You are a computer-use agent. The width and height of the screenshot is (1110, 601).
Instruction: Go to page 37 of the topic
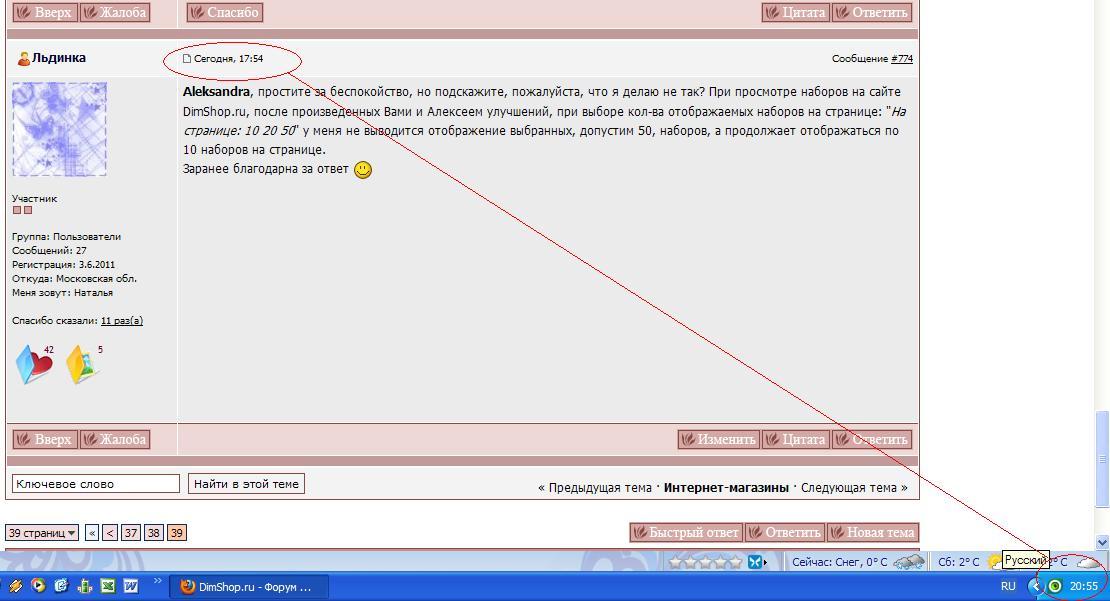click(x=130, y=533)
